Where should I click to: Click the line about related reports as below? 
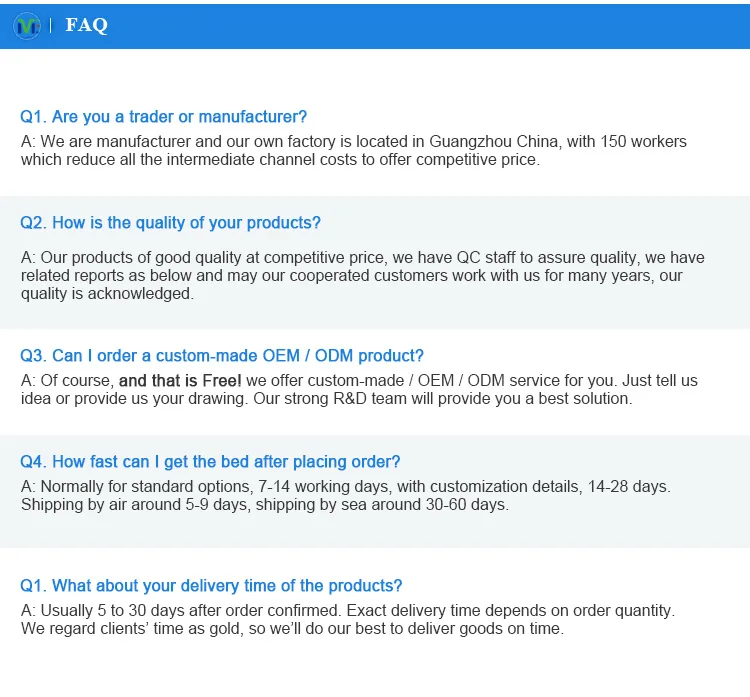click(x=351, y=275)
